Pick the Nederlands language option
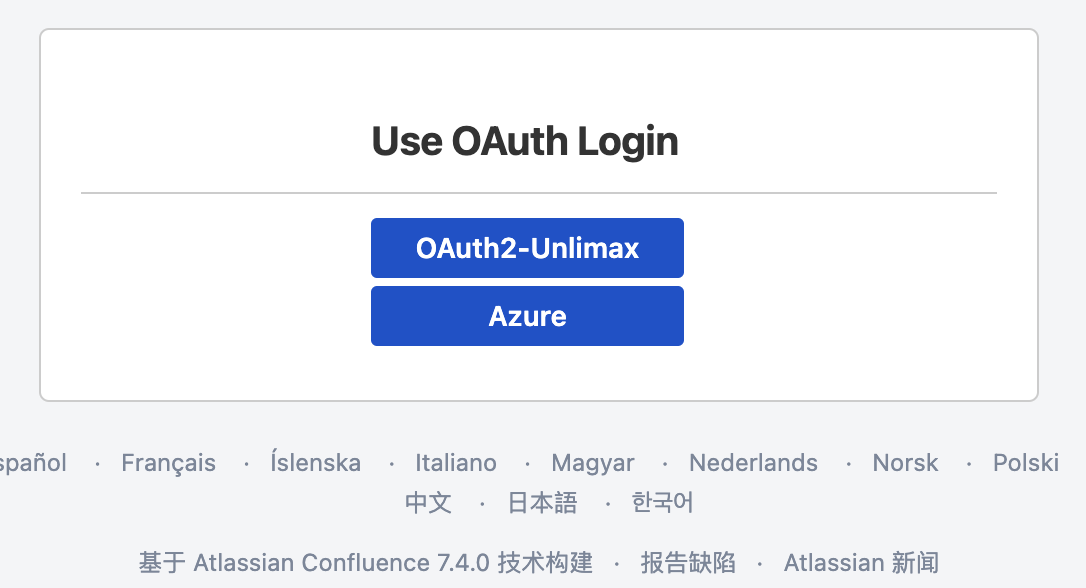Screen dimensions: 1086x588 pyautogui.click(x=753, y=463)
